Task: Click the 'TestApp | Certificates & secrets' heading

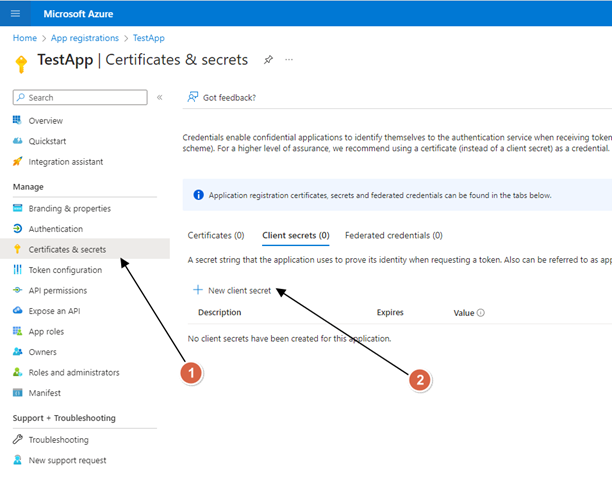Action: click(142, 60)
